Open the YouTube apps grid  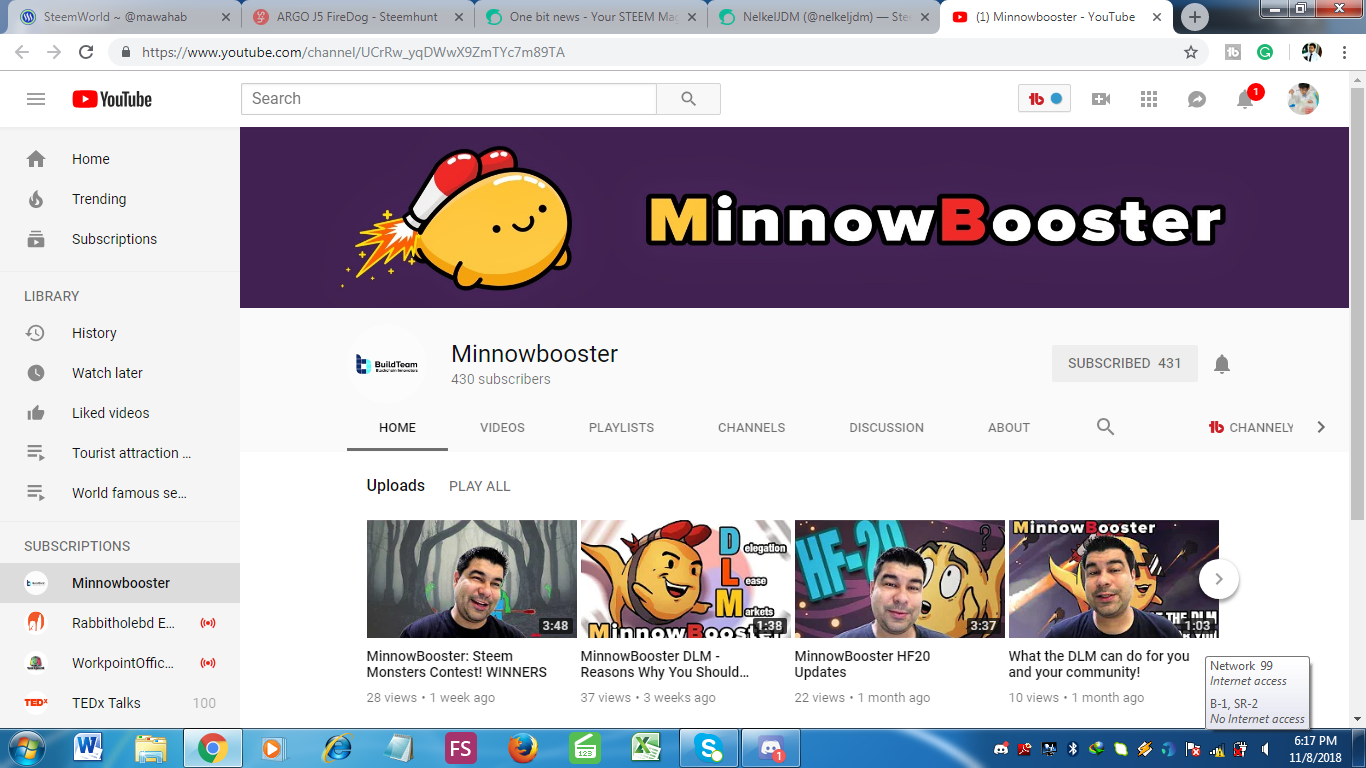[1149, 99]
